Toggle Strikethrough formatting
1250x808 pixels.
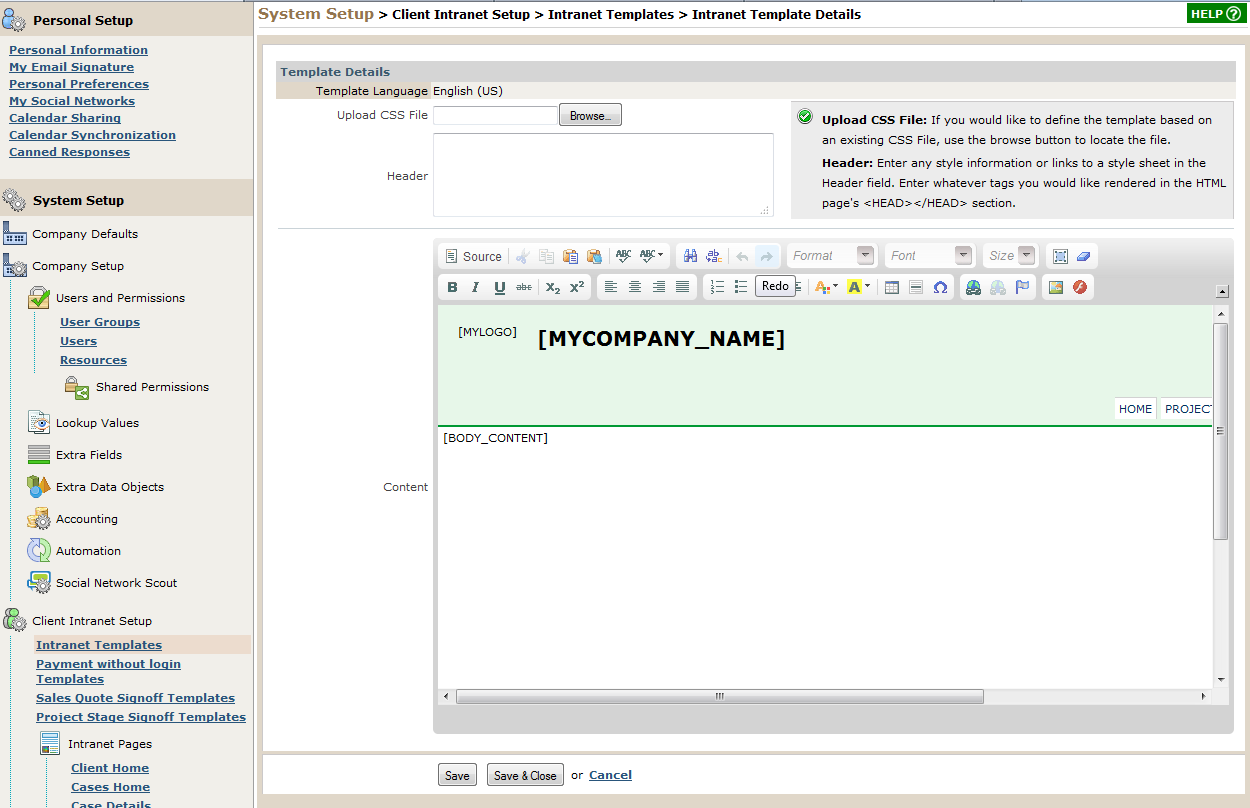tap(524, 287)
